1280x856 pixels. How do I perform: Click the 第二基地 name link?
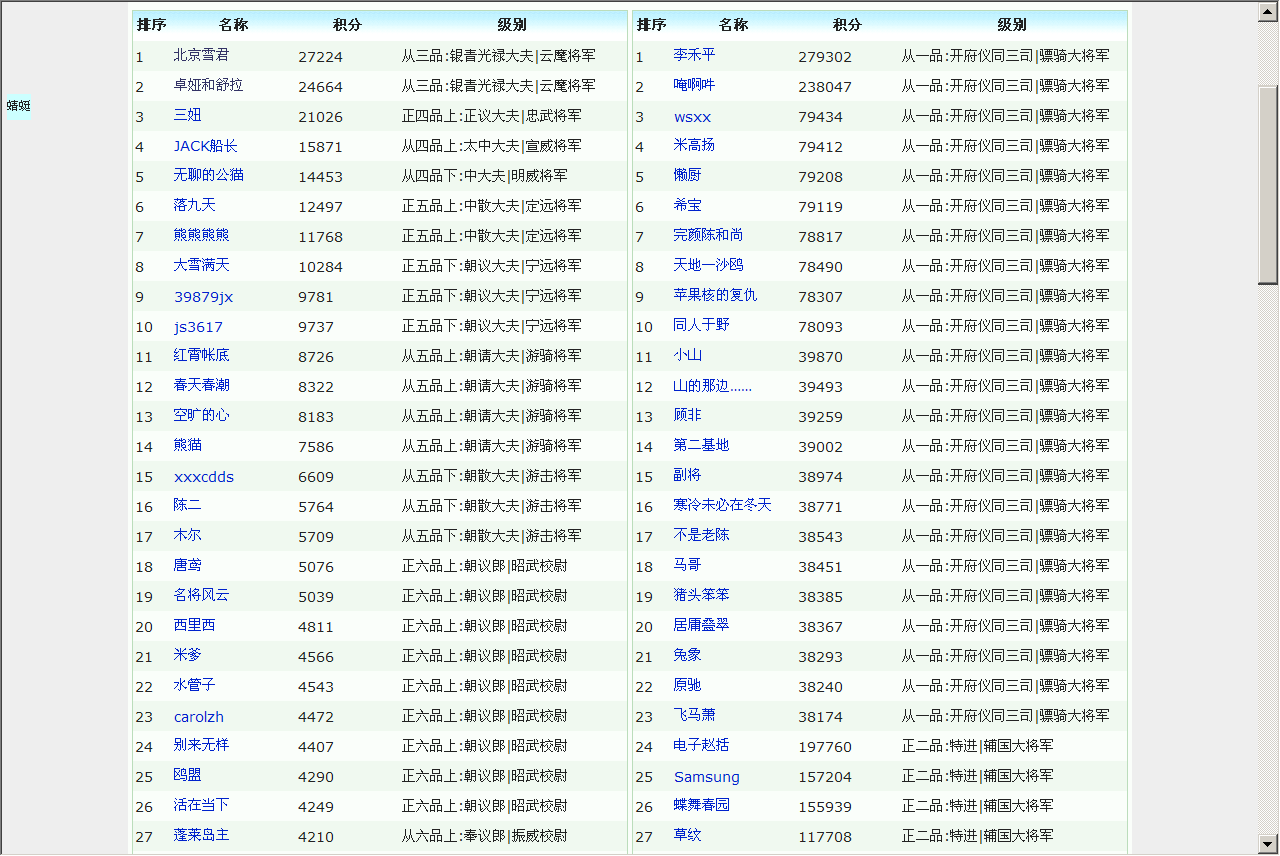(702, 445)
